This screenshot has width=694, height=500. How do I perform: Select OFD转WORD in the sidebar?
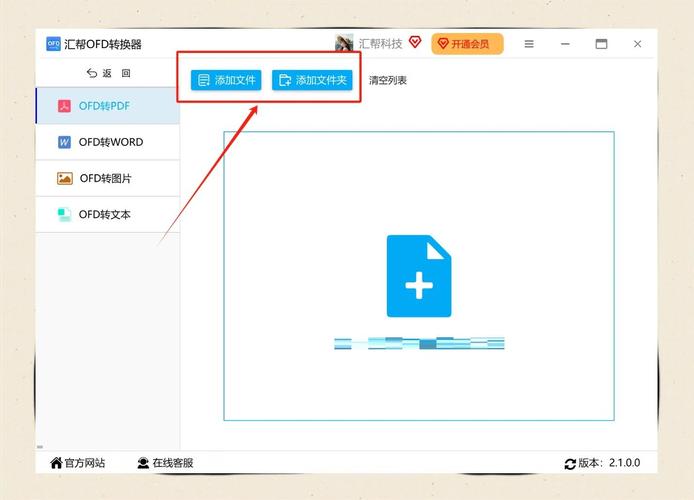tap(108, 142)
